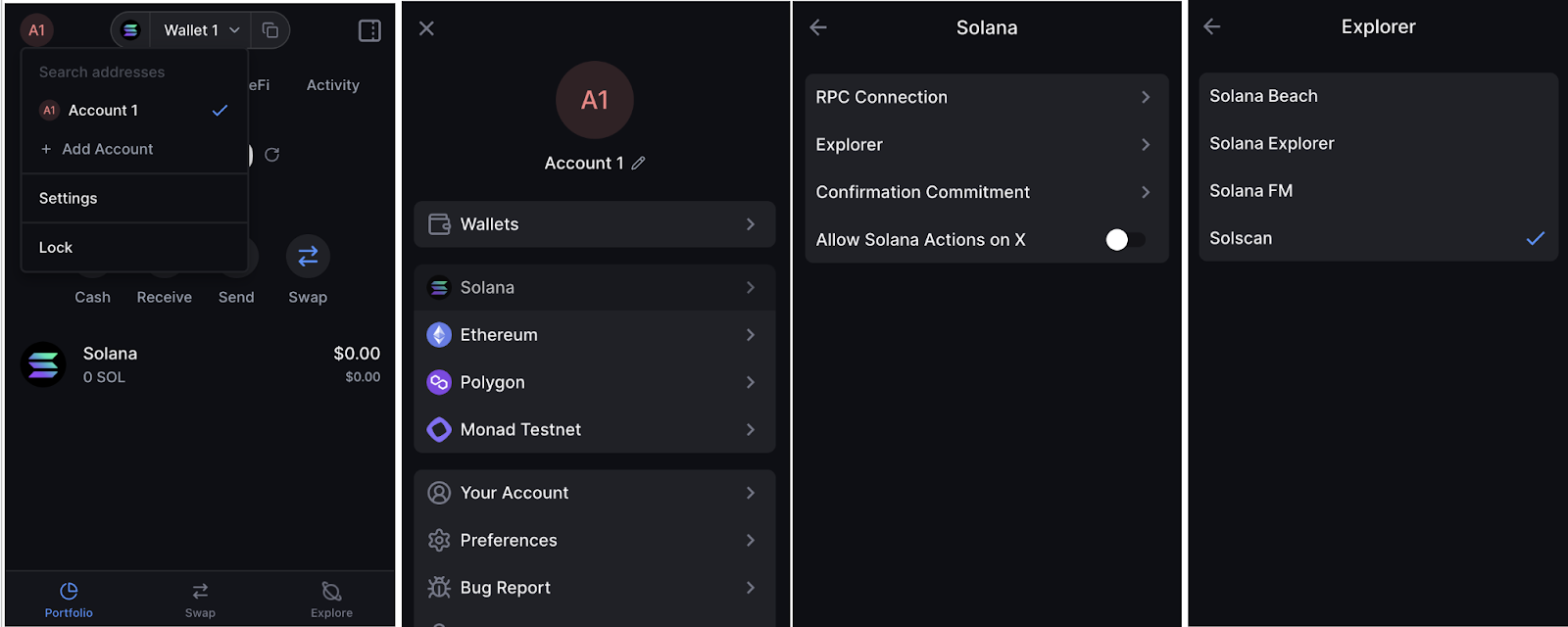Image resolution: width=1568 pixels, height=627 pixels.
Task: Open Ethereum network settings
Action: coord(595,335)
